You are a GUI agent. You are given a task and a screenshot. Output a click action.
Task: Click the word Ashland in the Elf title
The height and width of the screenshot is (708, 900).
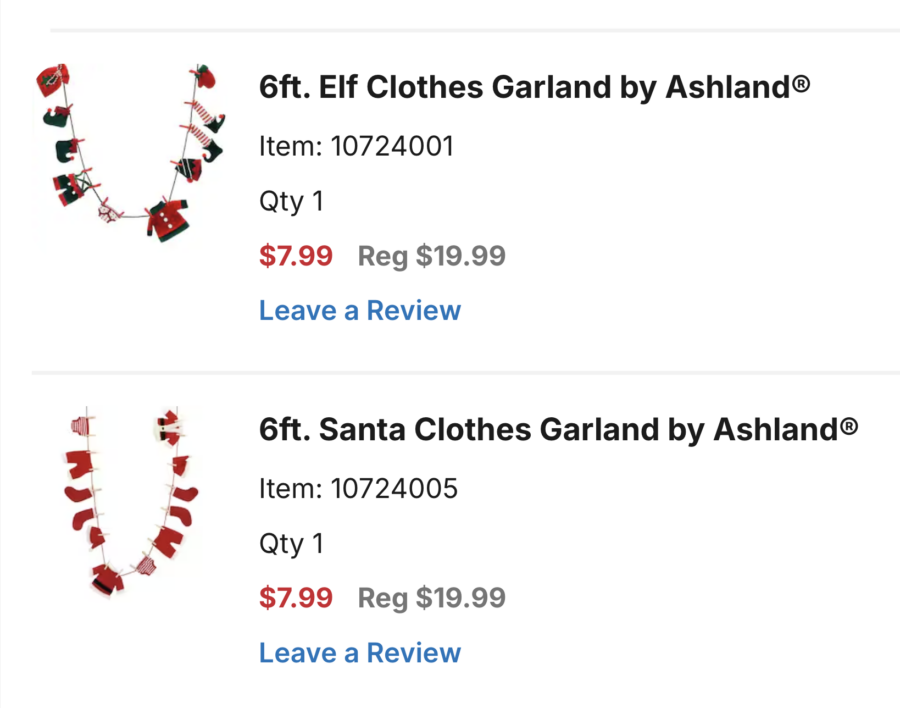pyautogui.click(x=727, y=88)
